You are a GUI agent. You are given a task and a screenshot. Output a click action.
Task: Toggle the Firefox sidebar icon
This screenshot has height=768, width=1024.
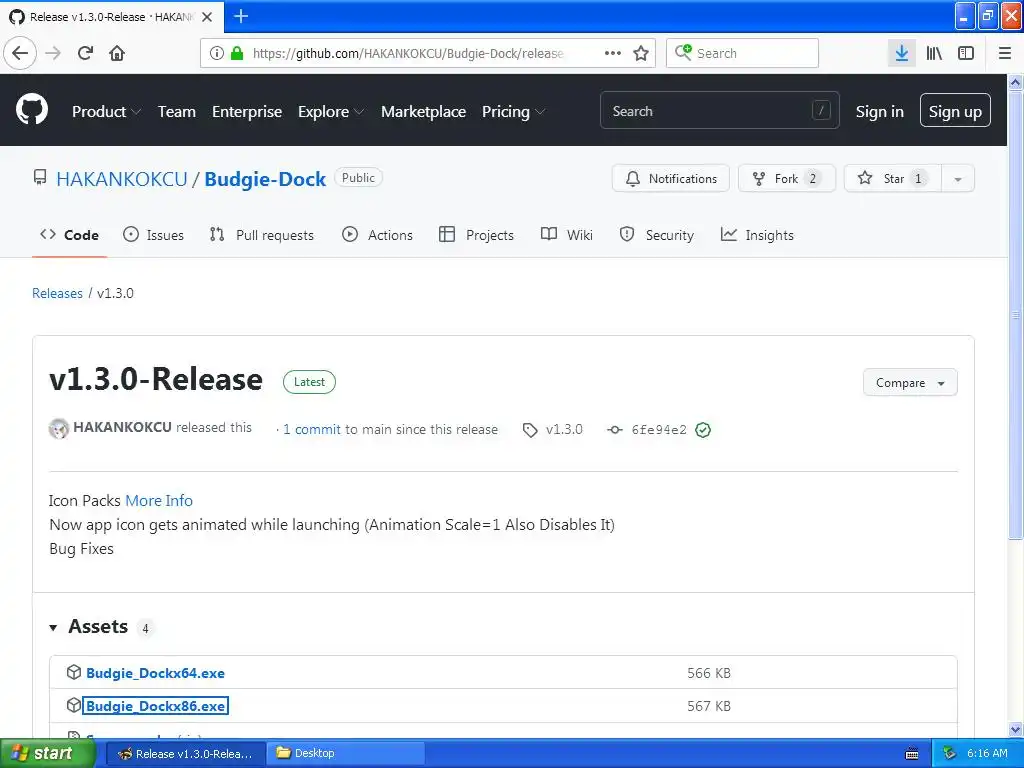[966, 53]
